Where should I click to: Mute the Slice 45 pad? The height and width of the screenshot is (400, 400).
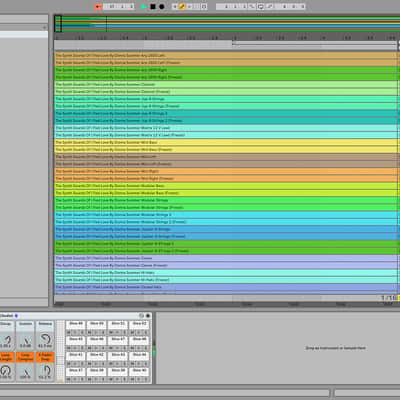69,348
